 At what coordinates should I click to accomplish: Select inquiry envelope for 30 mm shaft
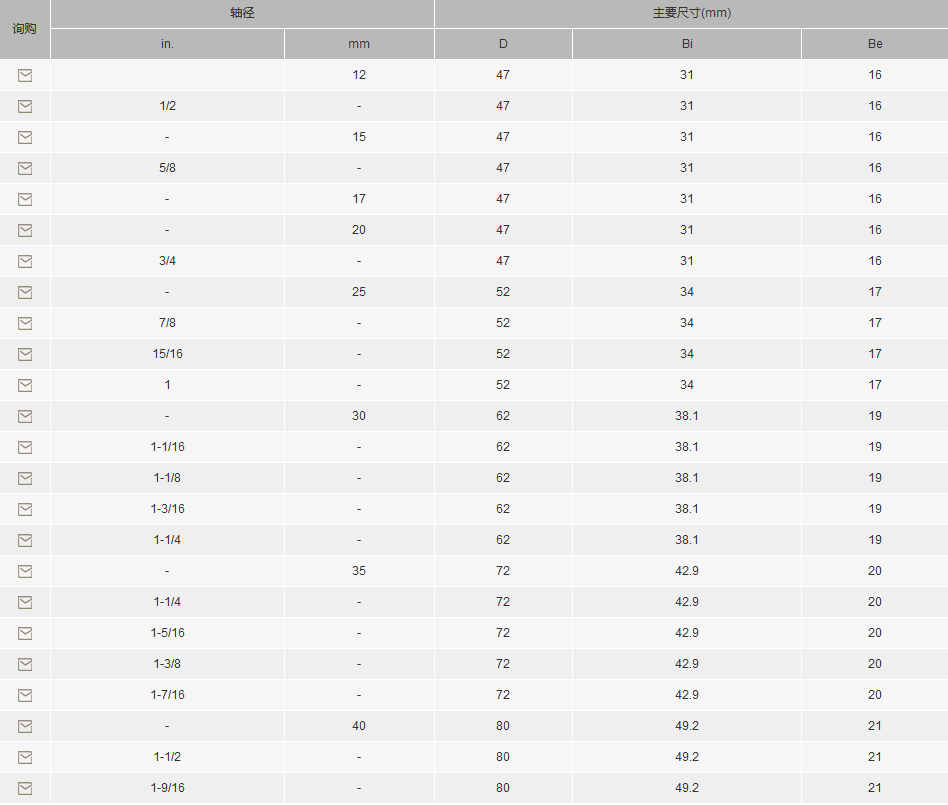point(25,416)
